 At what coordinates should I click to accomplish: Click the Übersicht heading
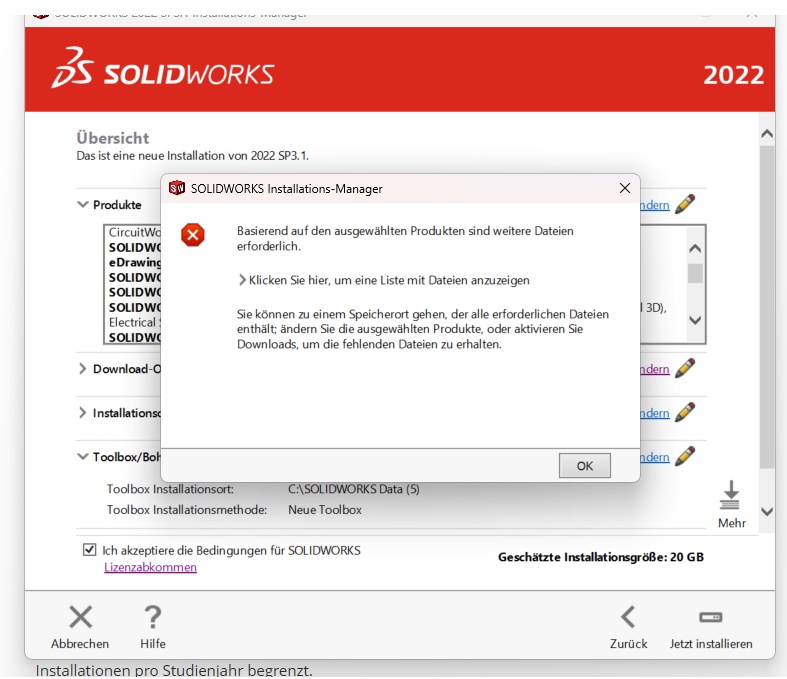[113, 138]
